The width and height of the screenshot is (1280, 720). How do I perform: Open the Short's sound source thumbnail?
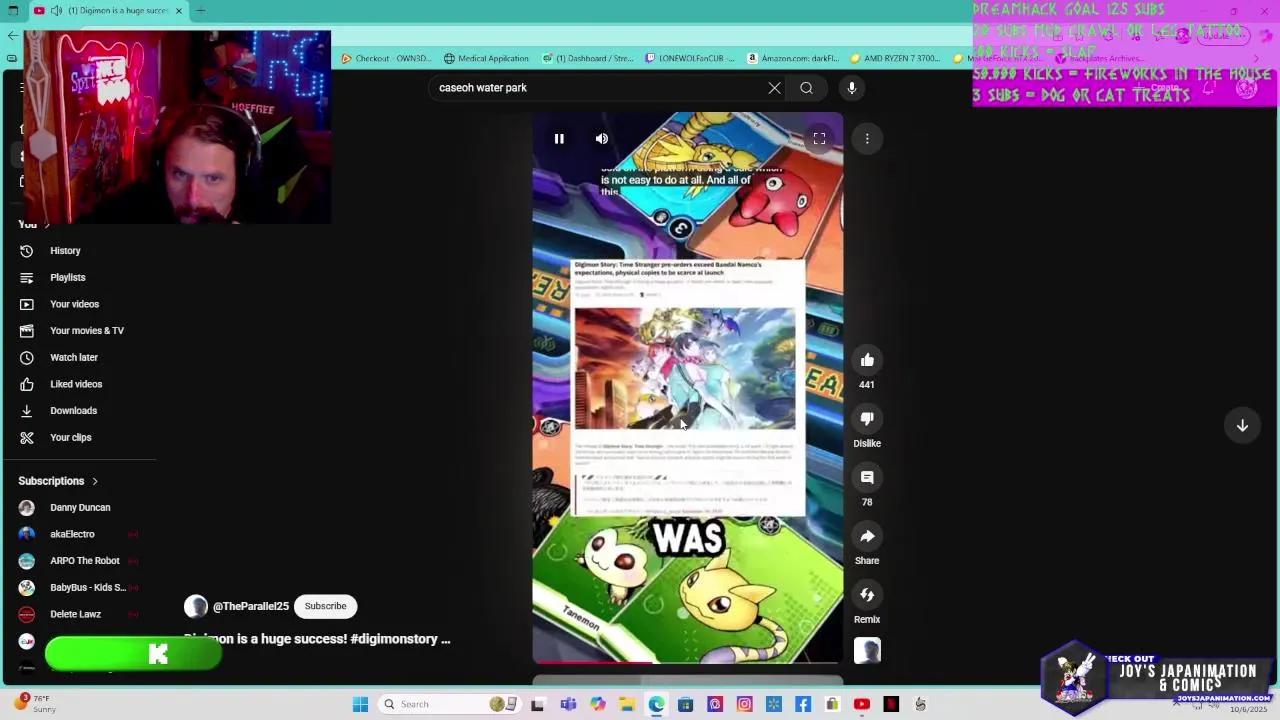click(x=867, y=650)
